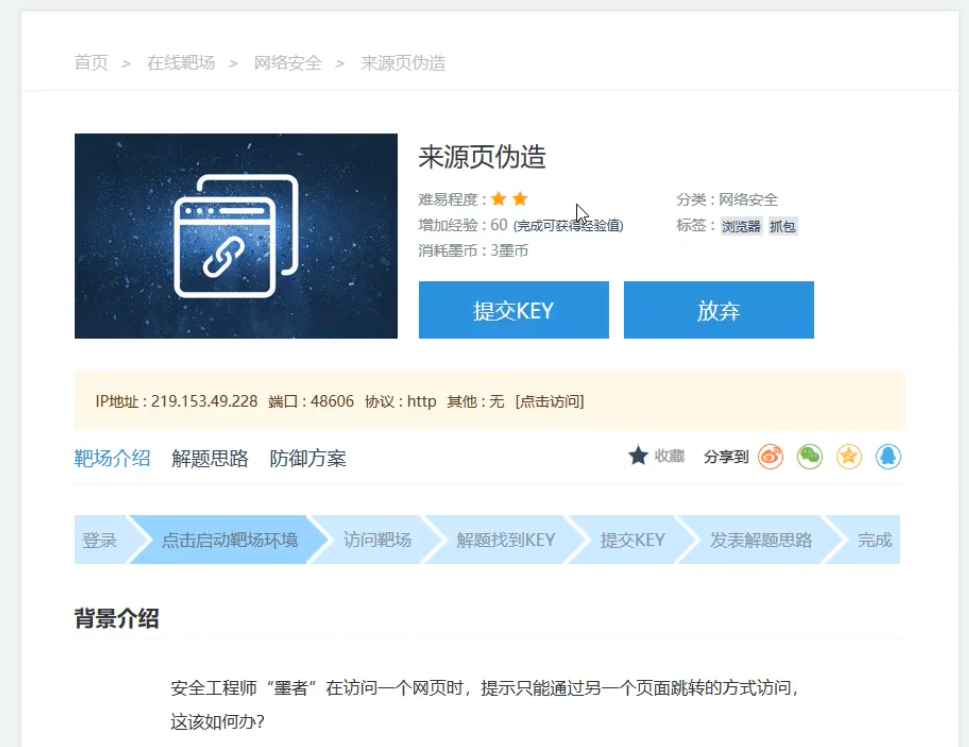Select the 靶场介绍 tab

pyautogui.click(x=112, y=459)
